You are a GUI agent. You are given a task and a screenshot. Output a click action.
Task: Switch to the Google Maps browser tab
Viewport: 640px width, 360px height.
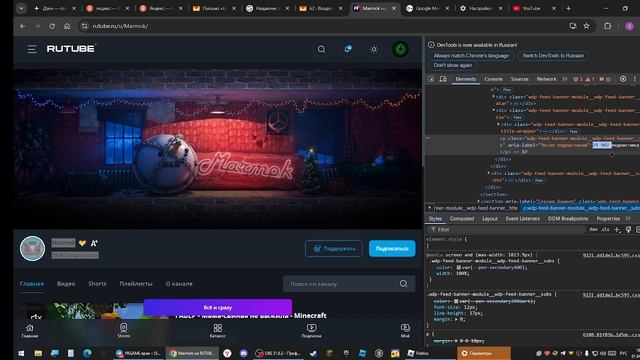pyautogui.click(x=428, y=8)
